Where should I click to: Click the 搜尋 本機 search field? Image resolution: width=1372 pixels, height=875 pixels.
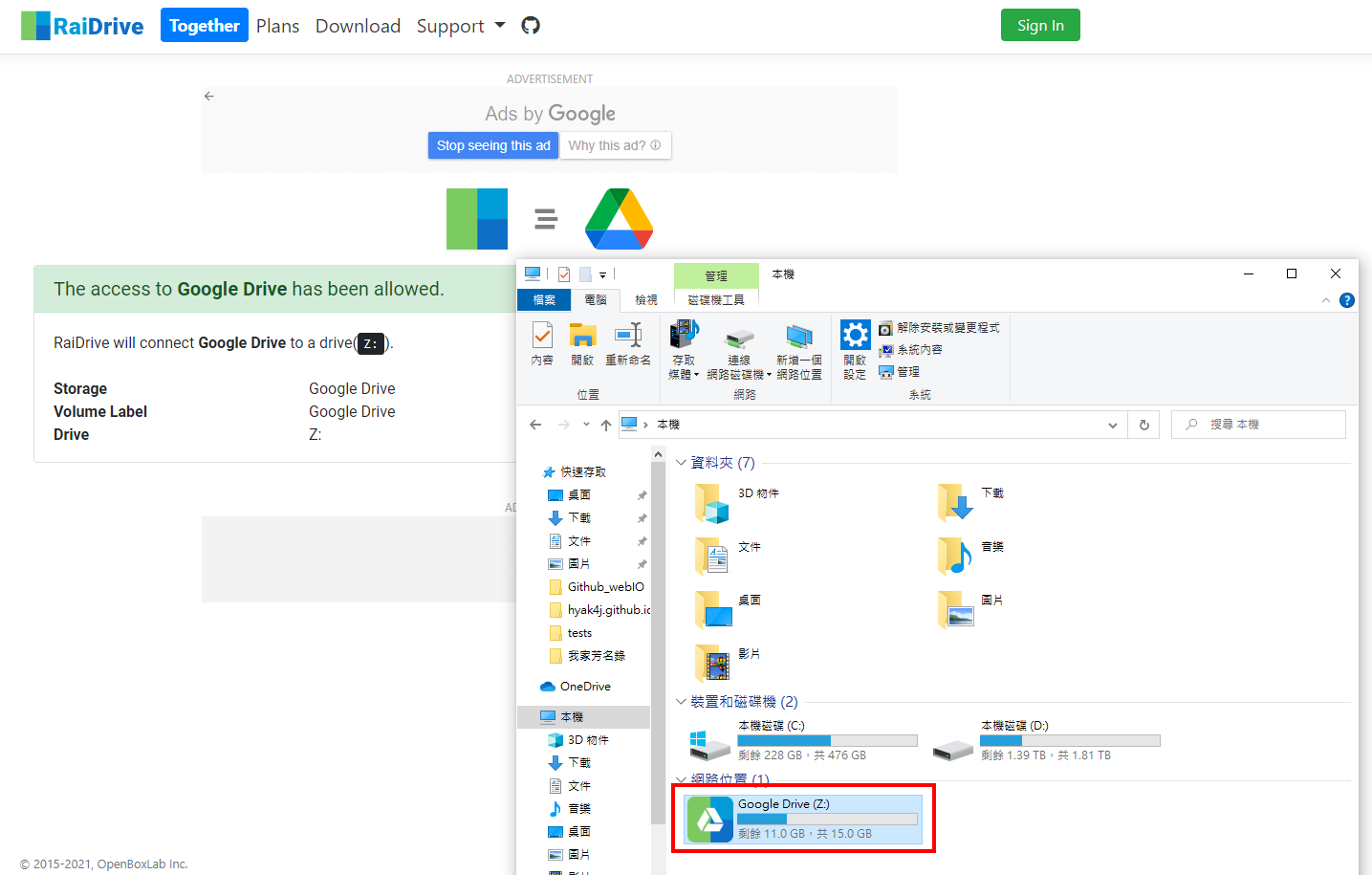(x=1258, y=425)
